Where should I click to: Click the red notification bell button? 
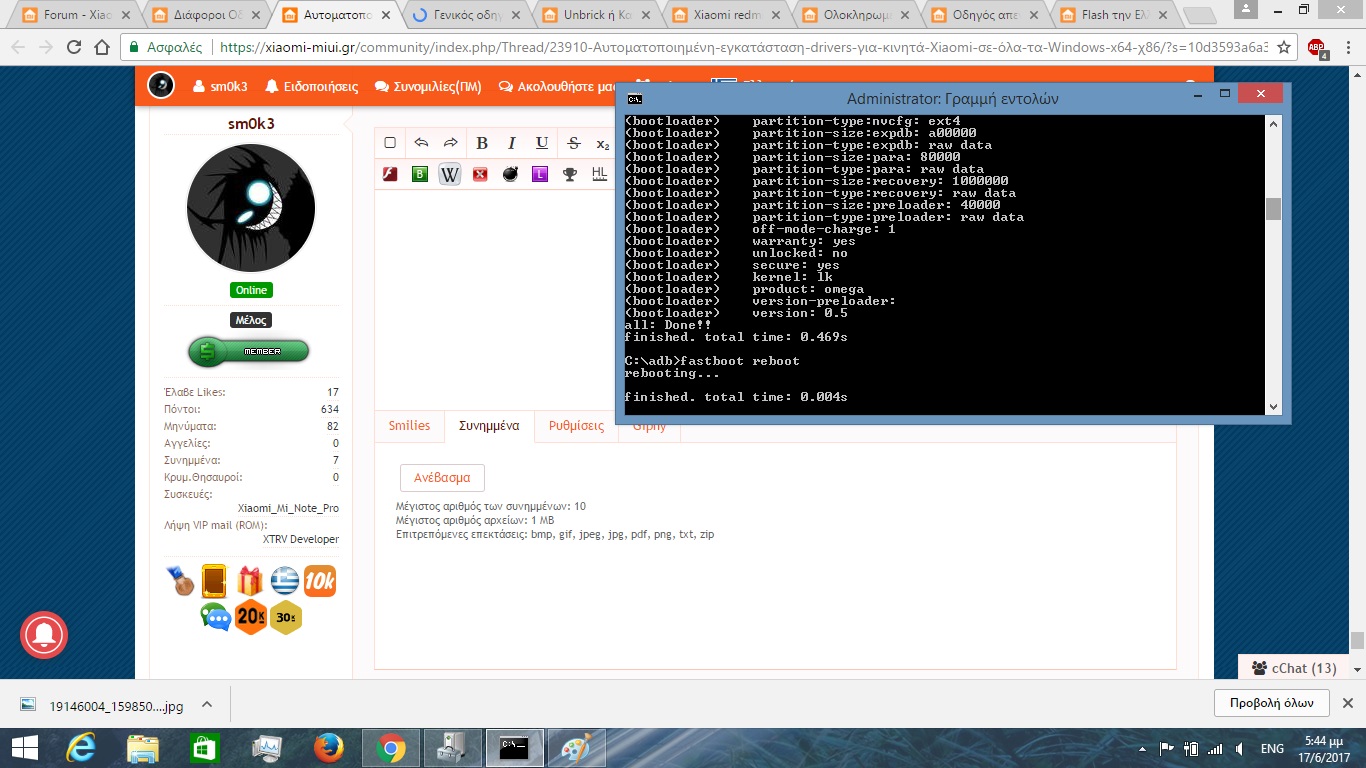tap(44, 633)
